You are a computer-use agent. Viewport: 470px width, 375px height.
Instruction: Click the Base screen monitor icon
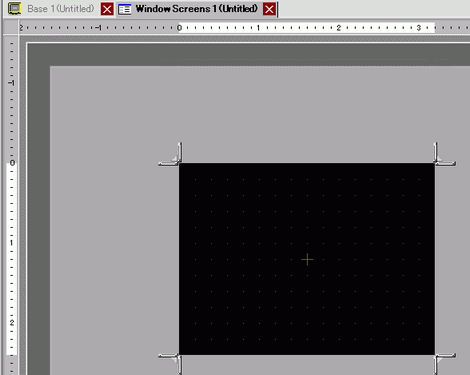pyautogui.click(x=15, y=9)
